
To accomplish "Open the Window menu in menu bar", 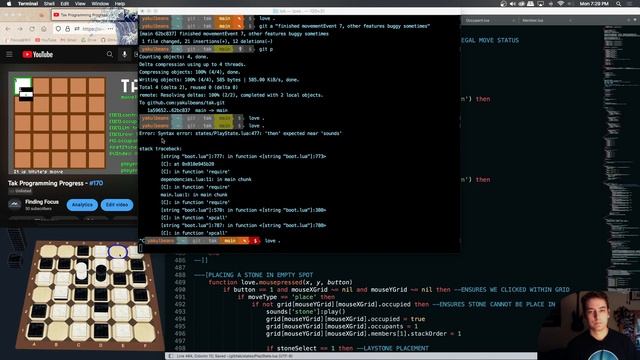I will (100, 4).
